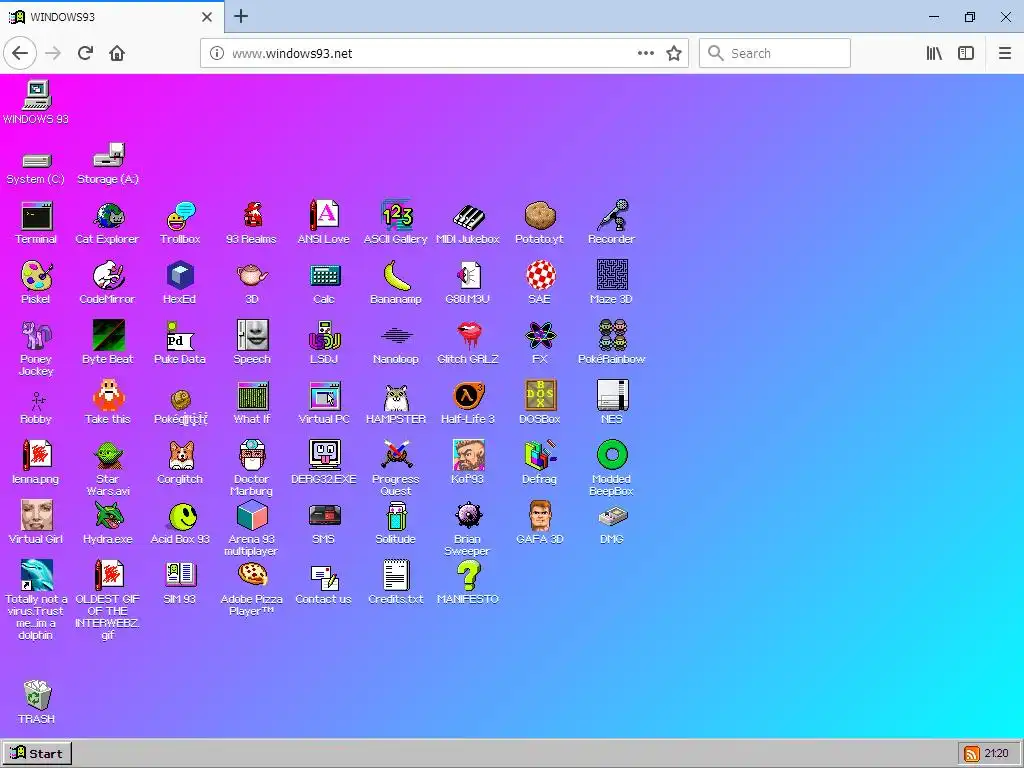
Task: Open Storage (A:) floppy drive
Action: tap(108, 156)
